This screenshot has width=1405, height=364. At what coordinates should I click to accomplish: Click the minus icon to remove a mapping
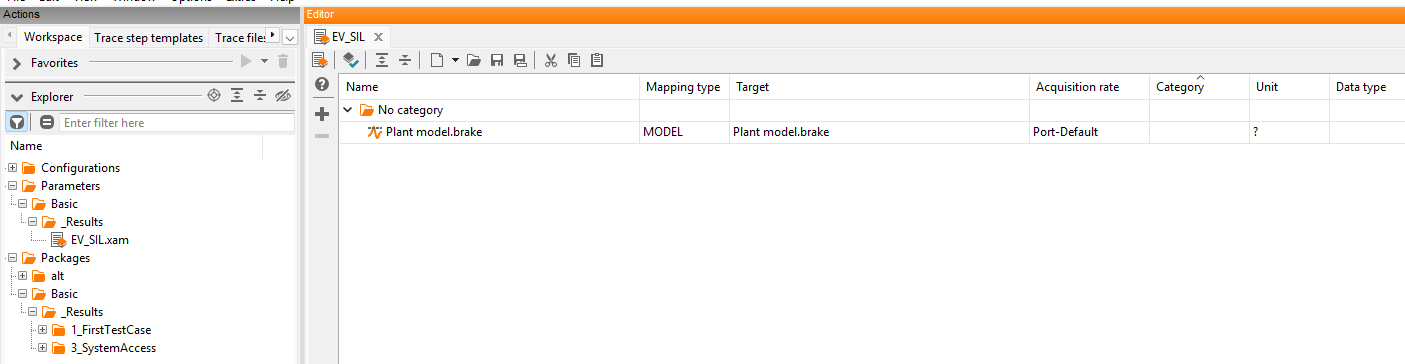[322, 135]
